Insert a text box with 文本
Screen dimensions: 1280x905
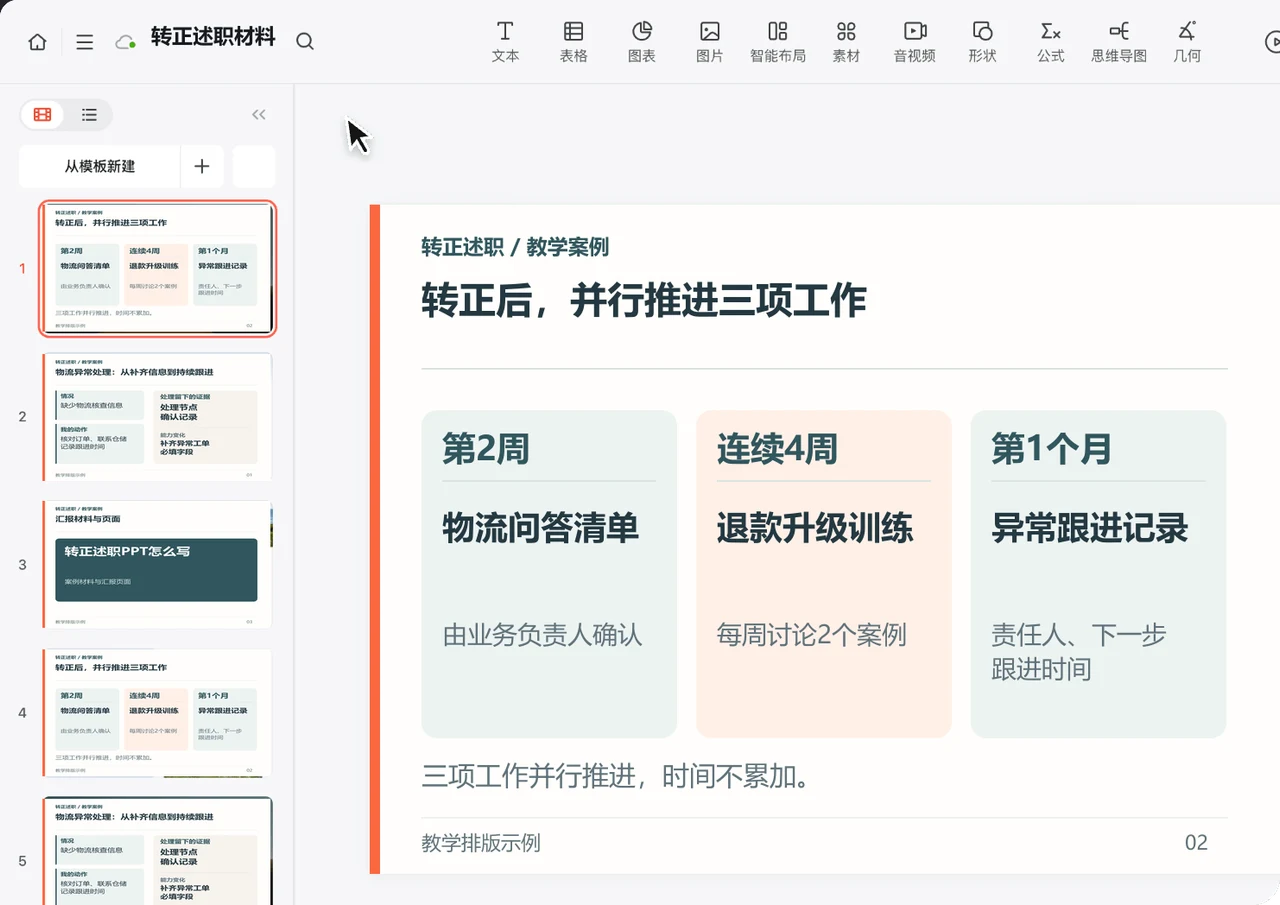pos(505,42)
